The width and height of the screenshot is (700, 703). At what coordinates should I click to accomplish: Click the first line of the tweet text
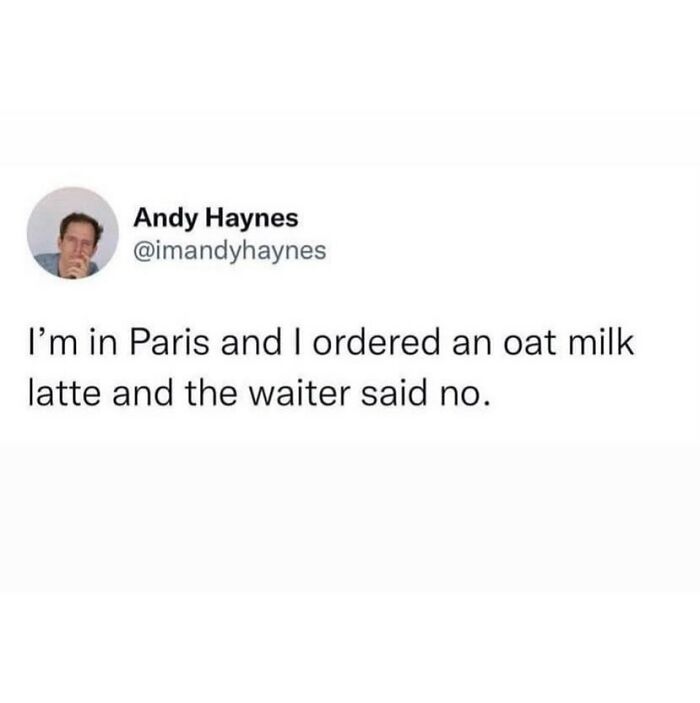331,343
